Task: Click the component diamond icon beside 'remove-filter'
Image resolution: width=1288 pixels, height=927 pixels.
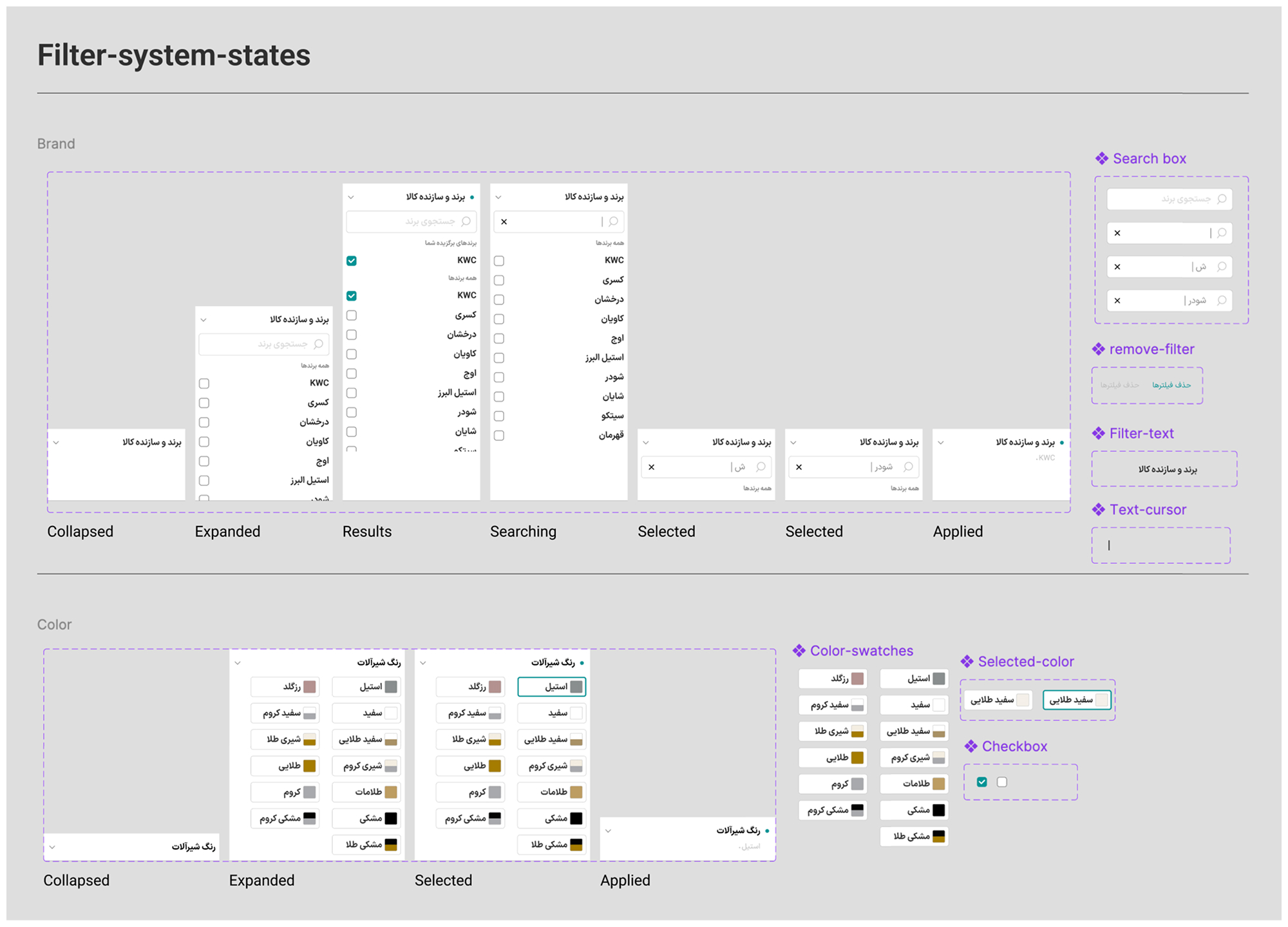Action: click(1099, 349)
